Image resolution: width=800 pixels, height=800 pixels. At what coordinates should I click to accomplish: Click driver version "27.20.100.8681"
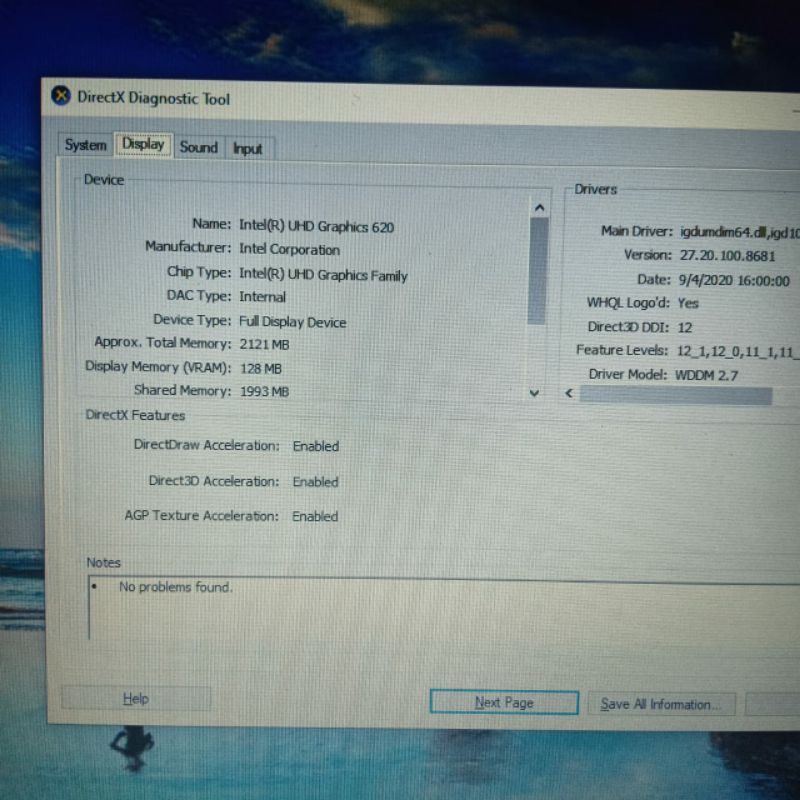point(727,256)
